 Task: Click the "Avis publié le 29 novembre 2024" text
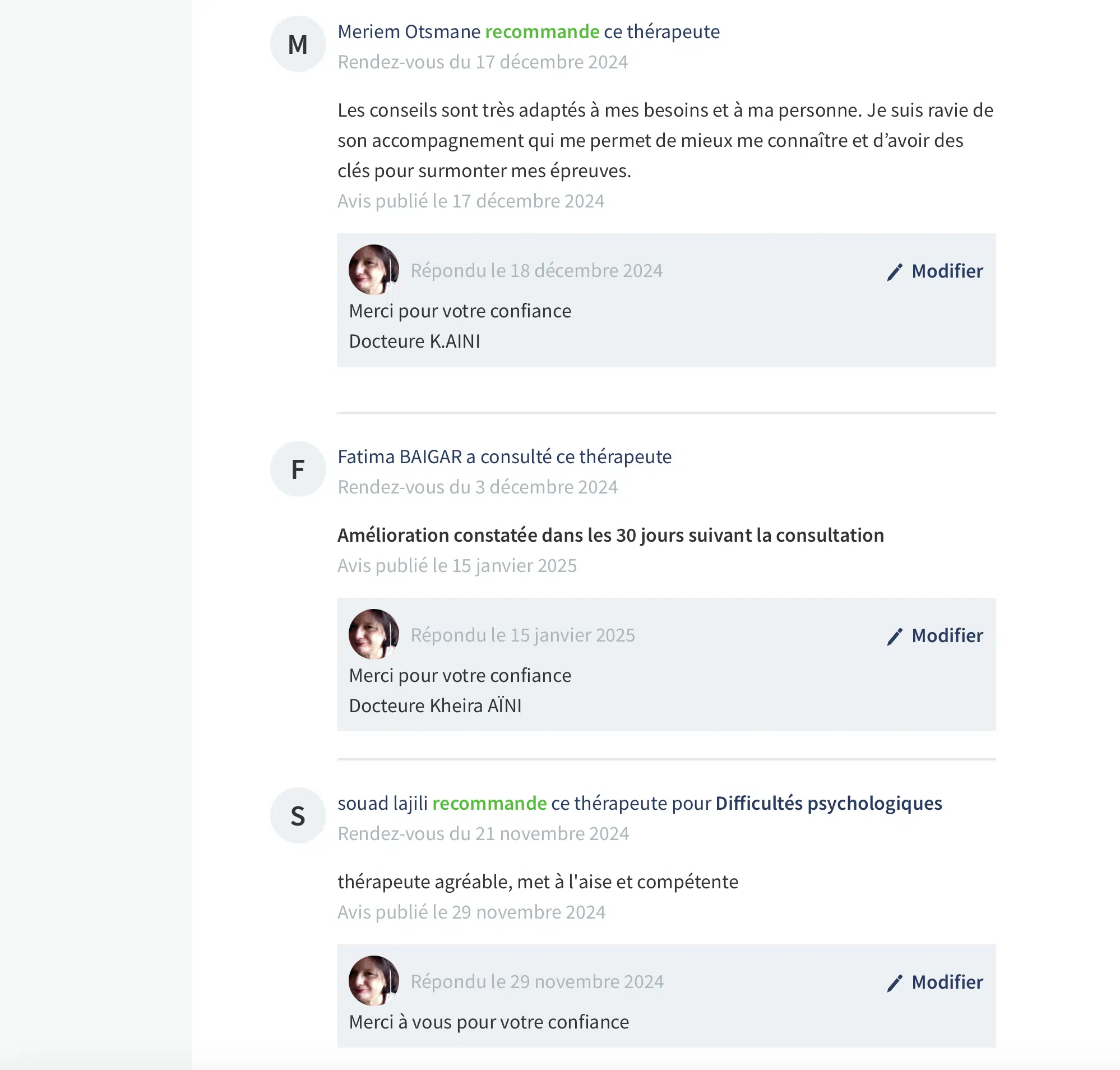point(471,912)
